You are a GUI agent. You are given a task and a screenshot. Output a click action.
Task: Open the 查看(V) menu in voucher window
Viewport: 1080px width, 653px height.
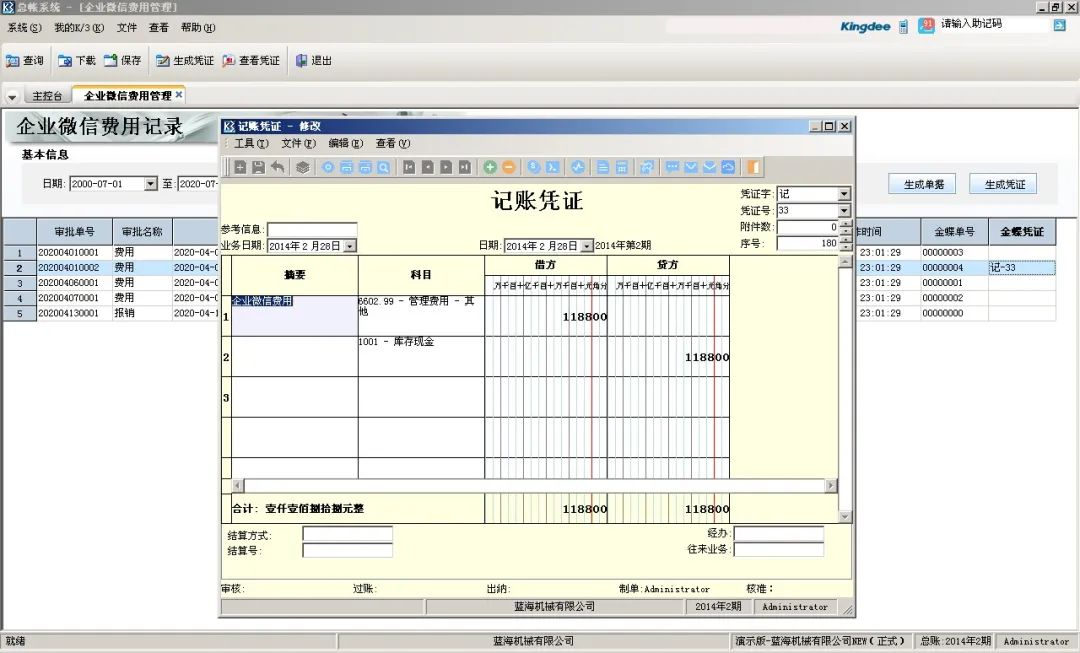click(393, 143)
